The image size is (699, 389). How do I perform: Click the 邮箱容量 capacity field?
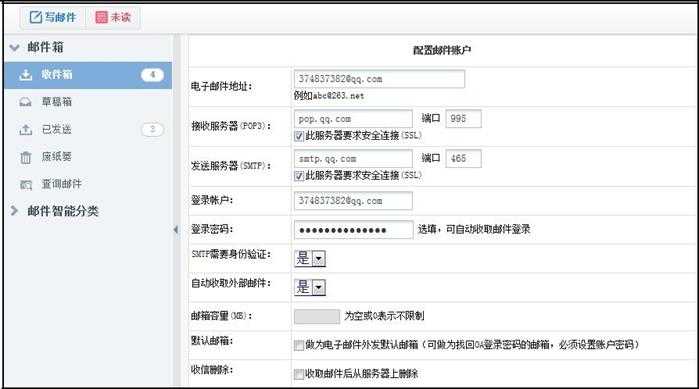click(x=317, y=316)
